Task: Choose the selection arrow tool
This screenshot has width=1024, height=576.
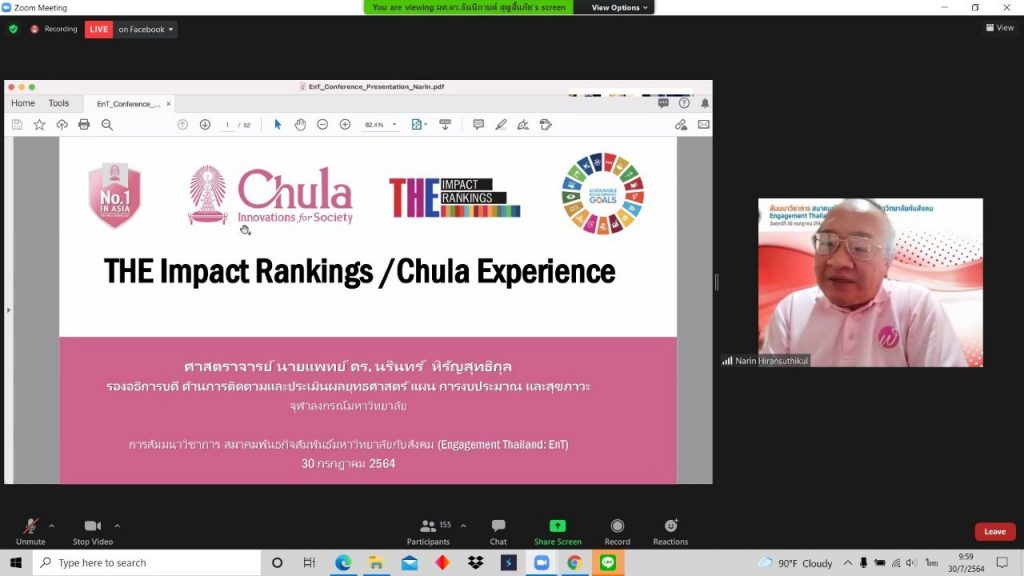Action: [278, 125]
